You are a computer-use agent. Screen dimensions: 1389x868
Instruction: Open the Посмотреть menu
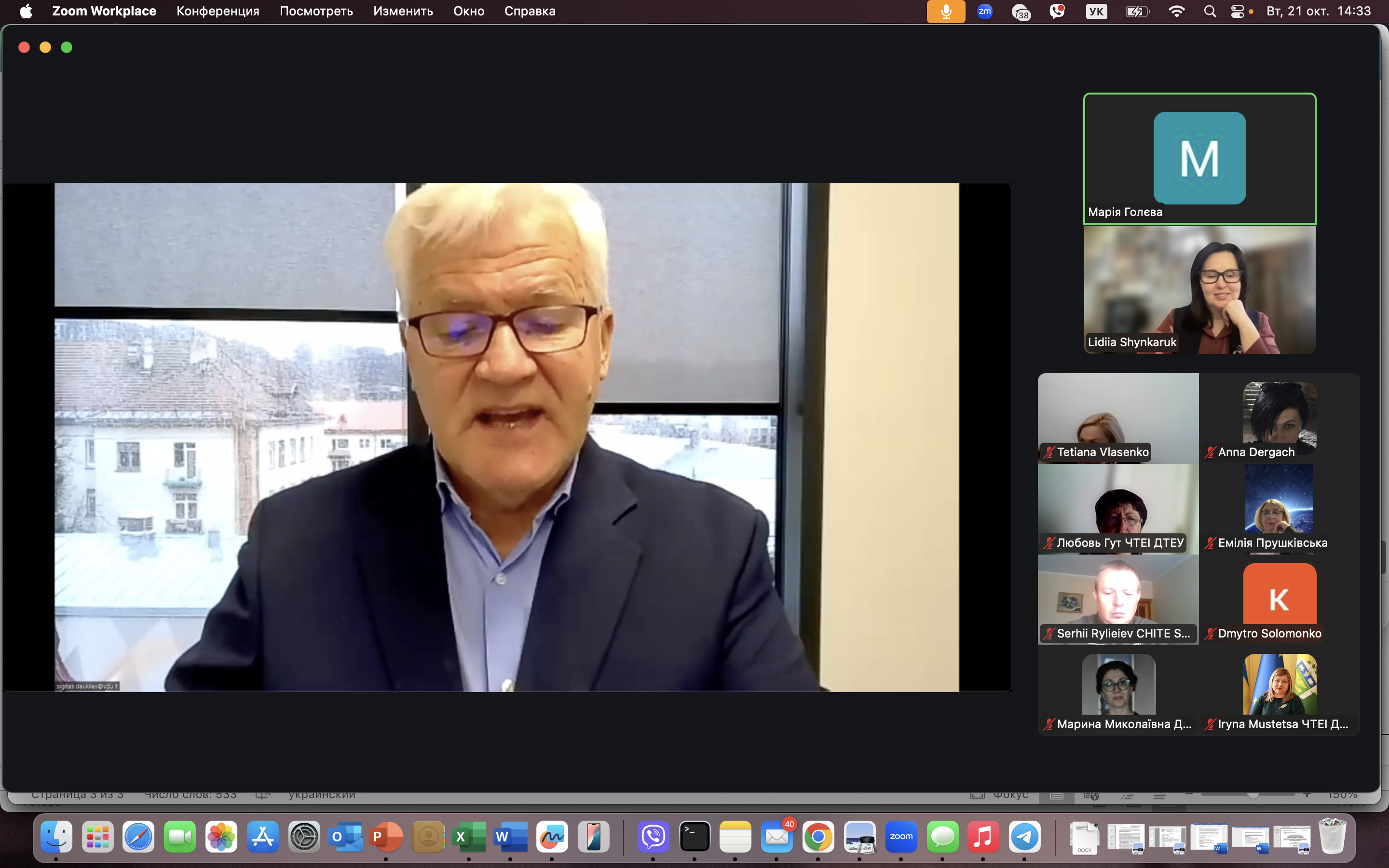click(316, 12)
